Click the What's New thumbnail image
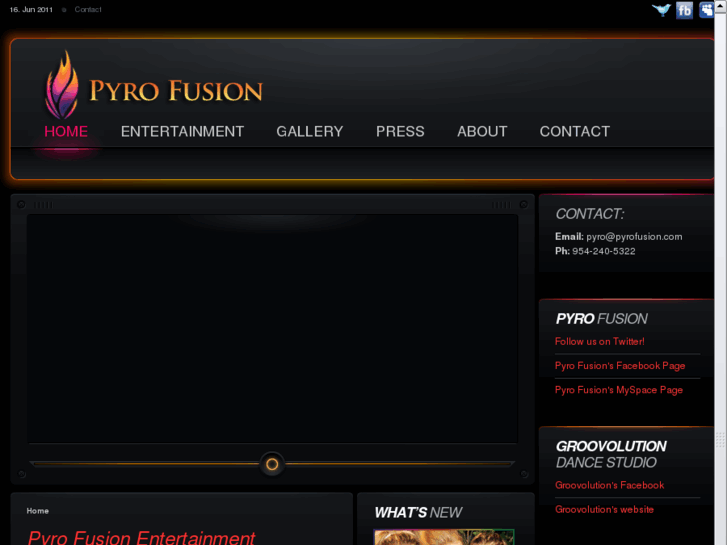Image resolution: width=727 pixels, height=545 pixels. coord(444,537)
